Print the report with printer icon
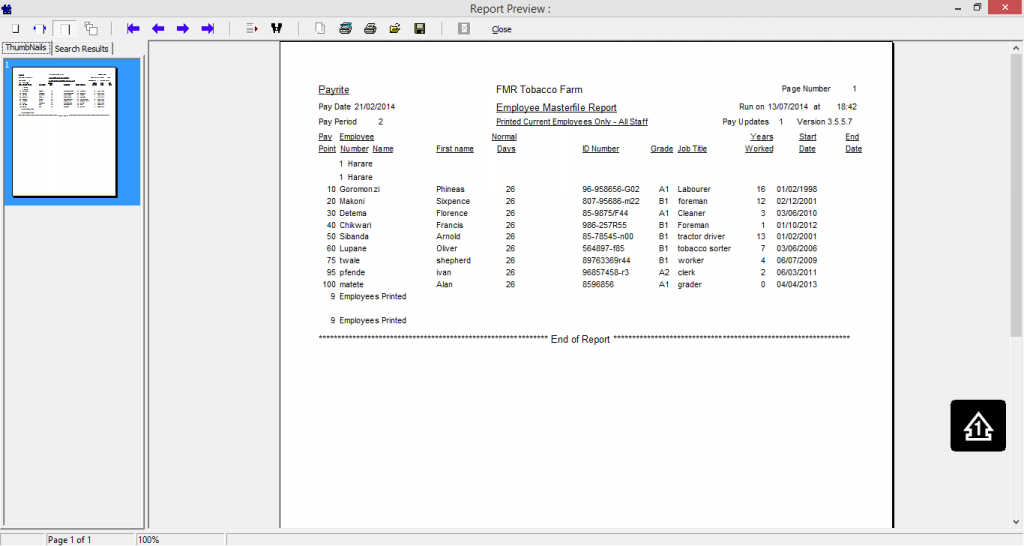 [370, 29]
